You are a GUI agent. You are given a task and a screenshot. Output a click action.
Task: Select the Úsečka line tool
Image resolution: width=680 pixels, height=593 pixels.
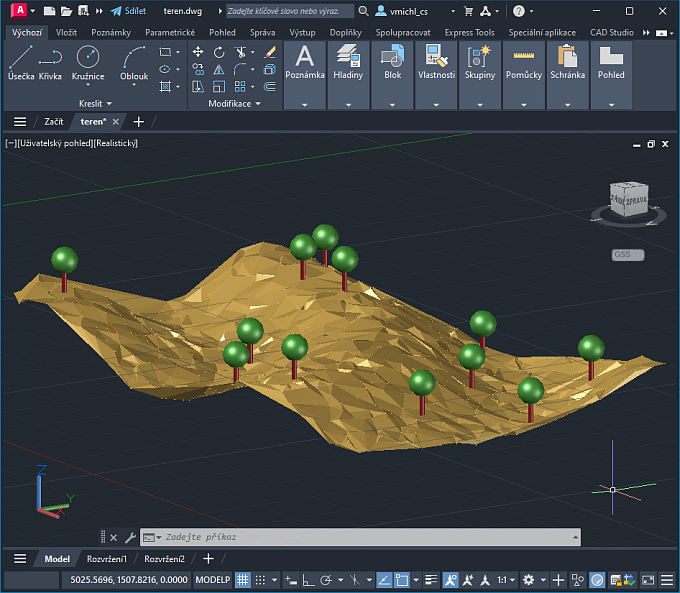pos(20,62)
